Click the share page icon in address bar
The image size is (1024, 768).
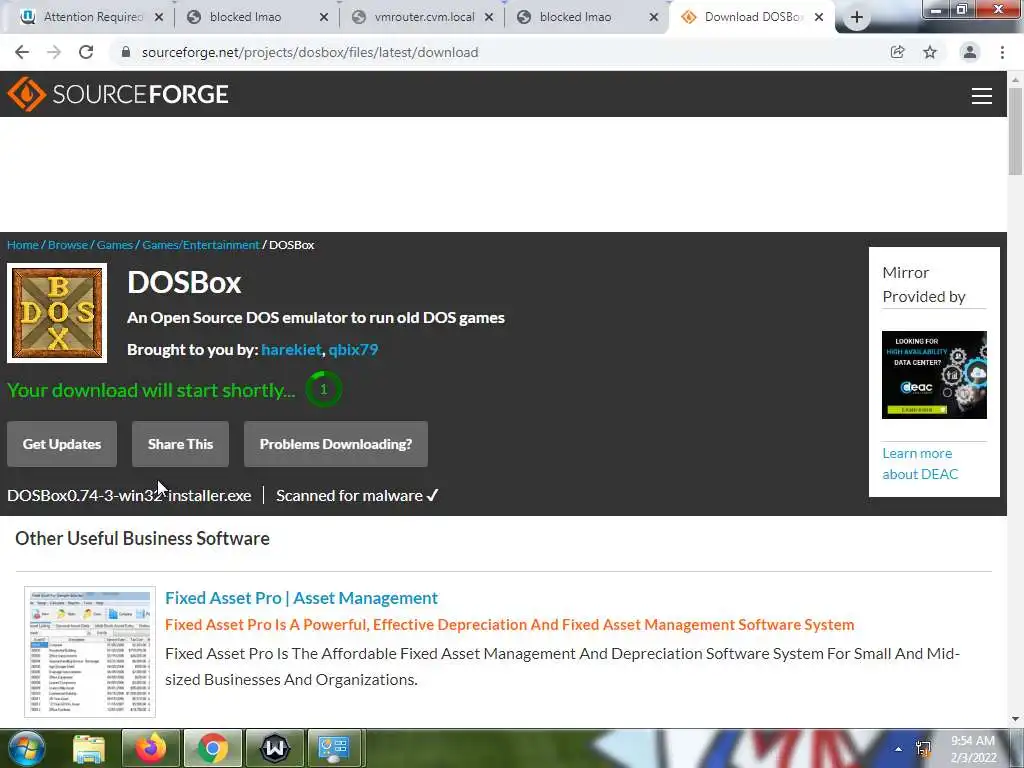(x=897, y=52)
